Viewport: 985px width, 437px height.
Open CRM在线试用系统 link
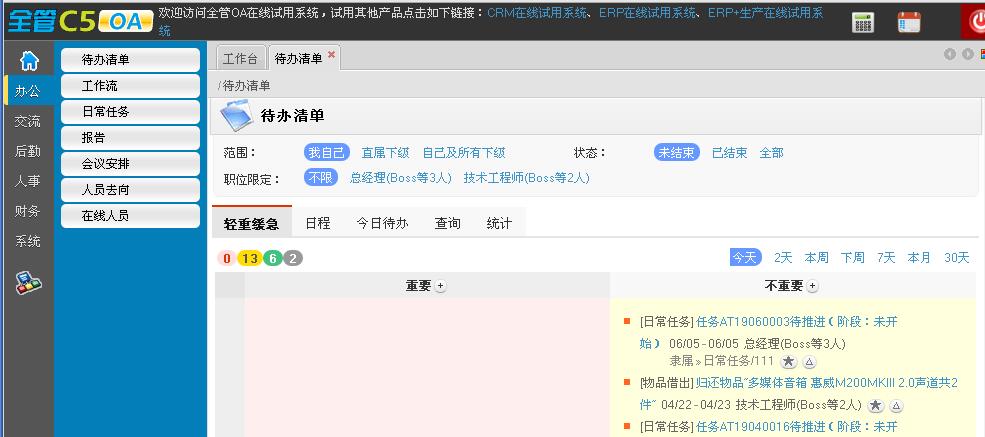point(537,13)
